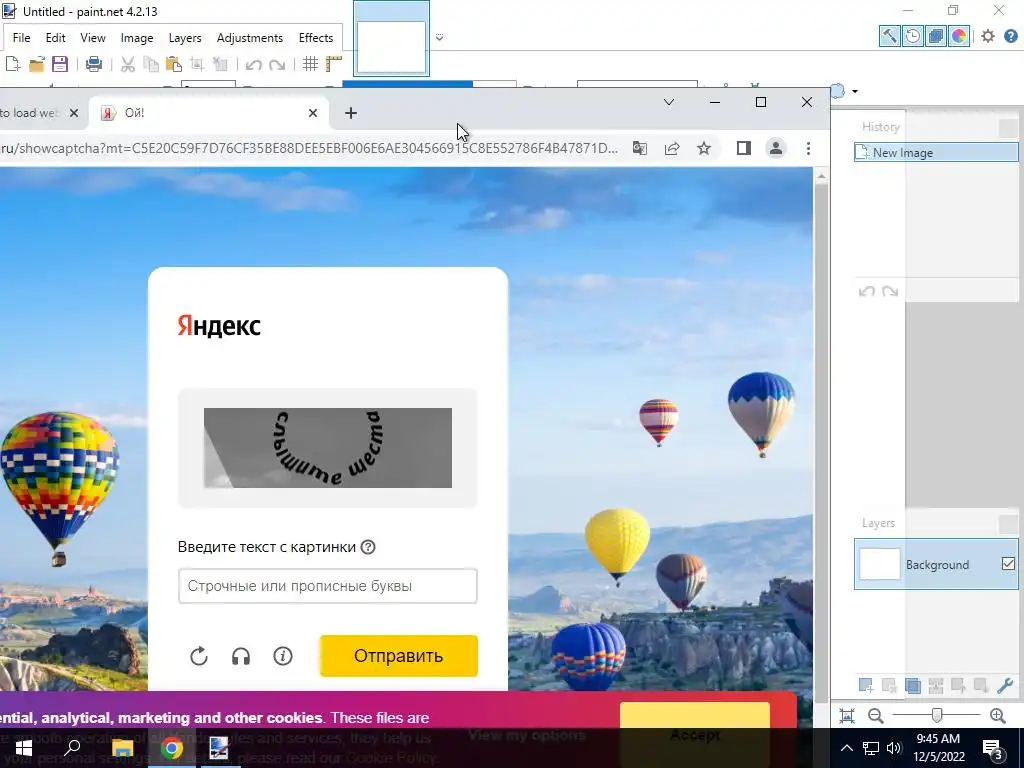1024x768 pixels.
Task: Toggle the Colors window wheel button
Action: (959, 36)
